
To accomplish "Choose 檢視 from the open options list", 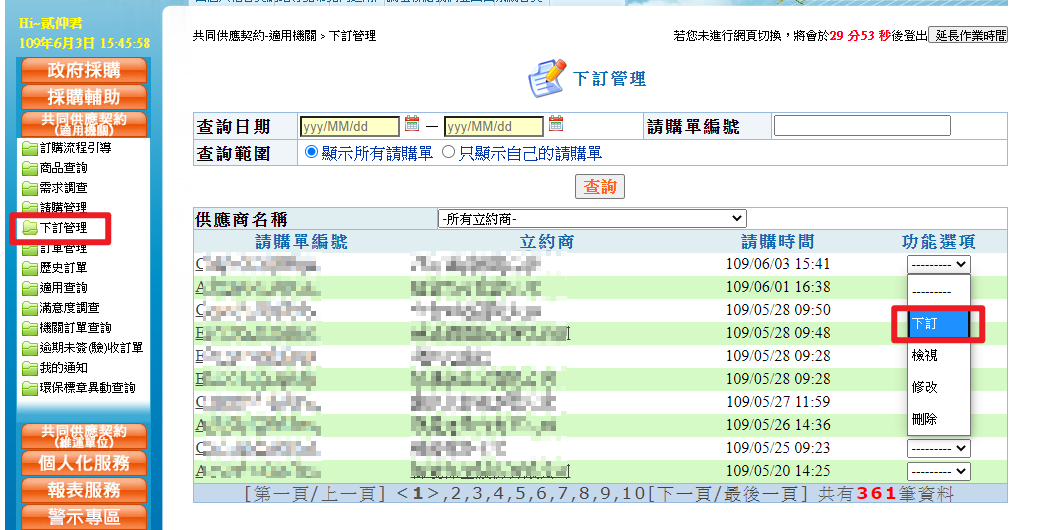I will coord(939,355).
